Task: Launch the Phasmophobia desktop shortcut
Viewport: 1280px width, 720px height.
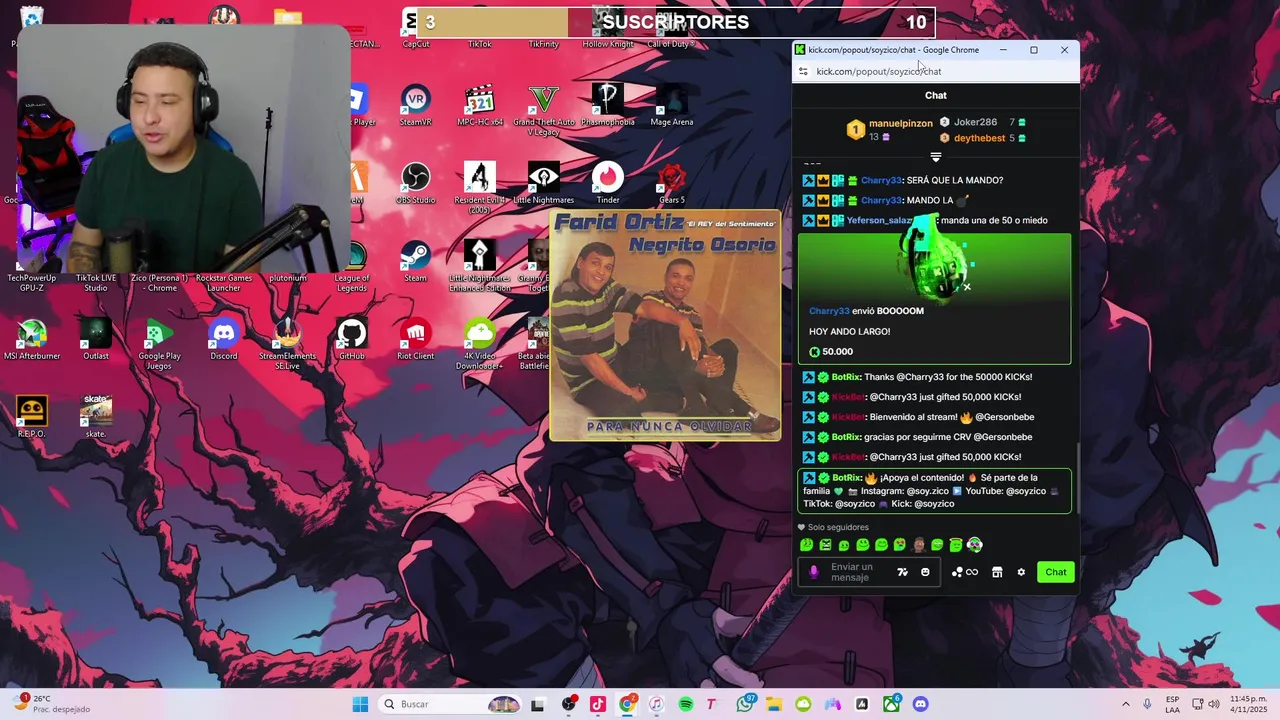Action: (x=608, y=106)
